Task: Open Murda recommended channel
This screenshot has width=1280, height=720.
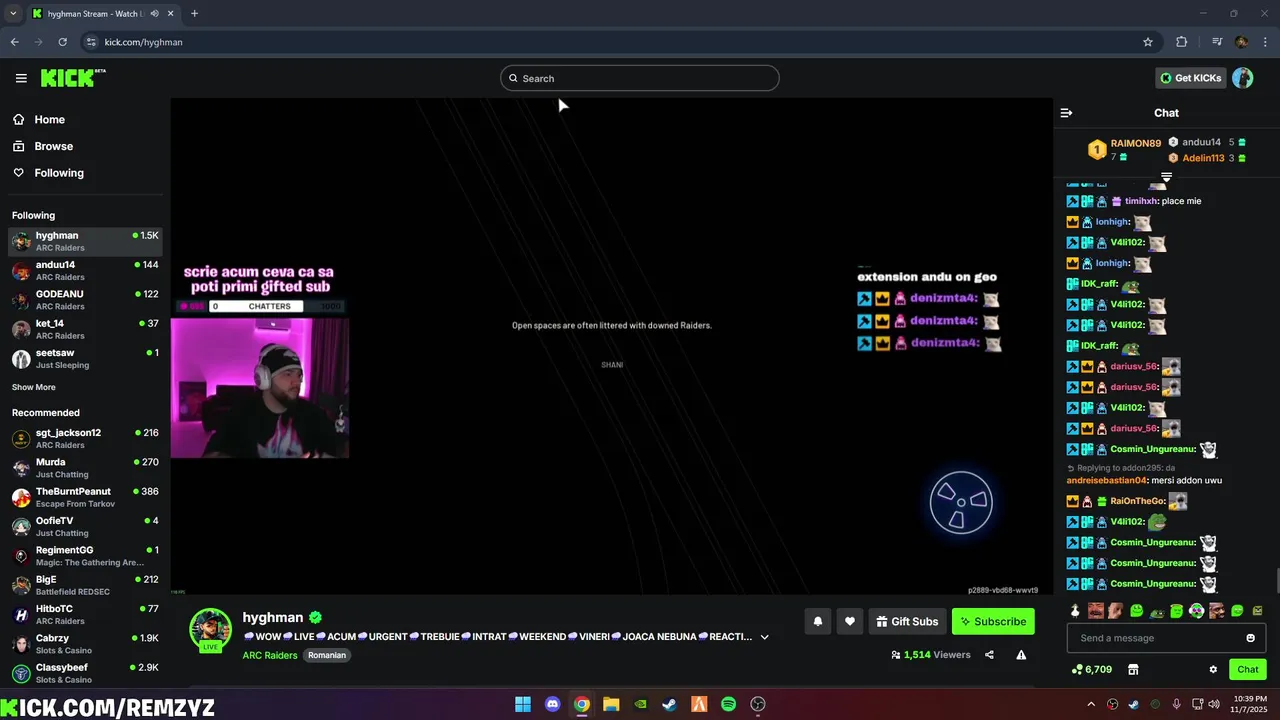Action: [85, 468]
